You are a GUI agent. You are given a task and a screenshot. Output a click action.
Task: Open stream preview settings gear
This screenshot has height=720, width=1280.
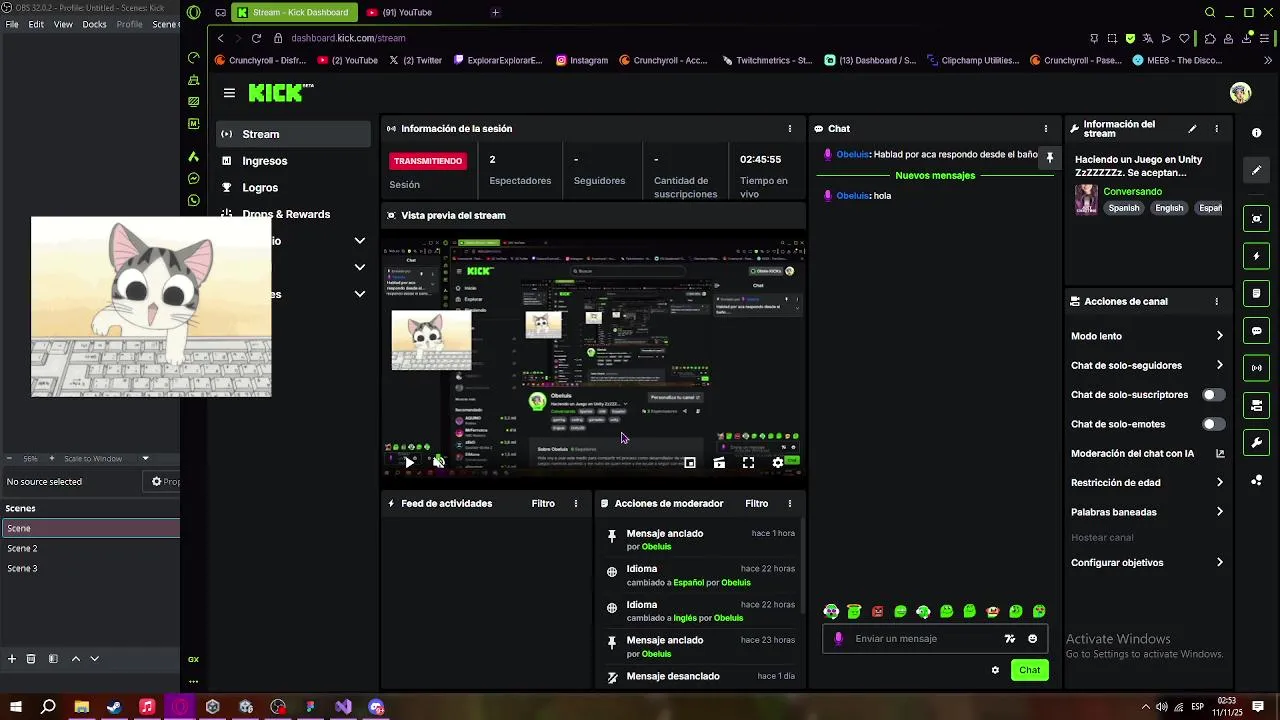pyautogui.click(x=778, y=463)
